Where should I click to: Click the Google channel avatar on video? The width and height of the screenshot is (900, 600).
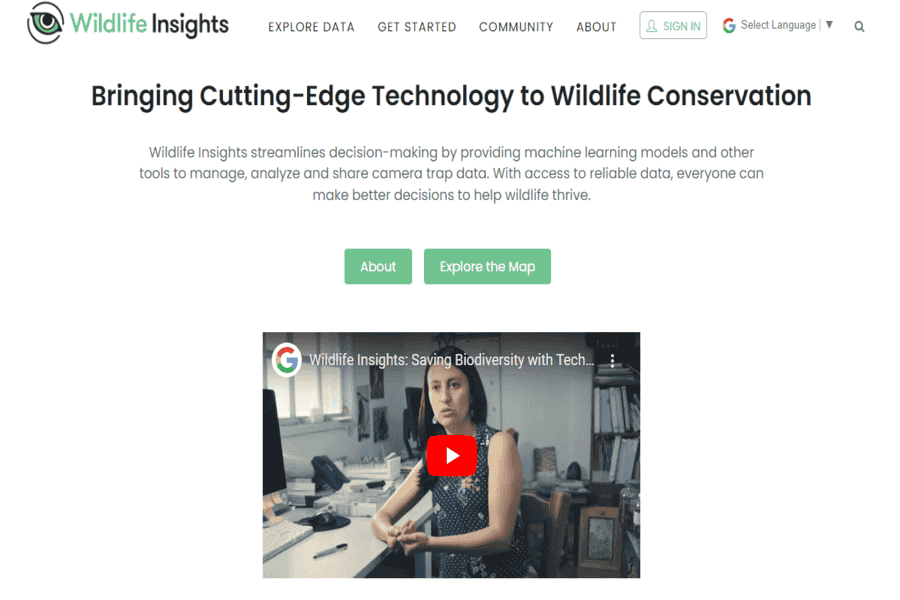(x=286, y=360)
